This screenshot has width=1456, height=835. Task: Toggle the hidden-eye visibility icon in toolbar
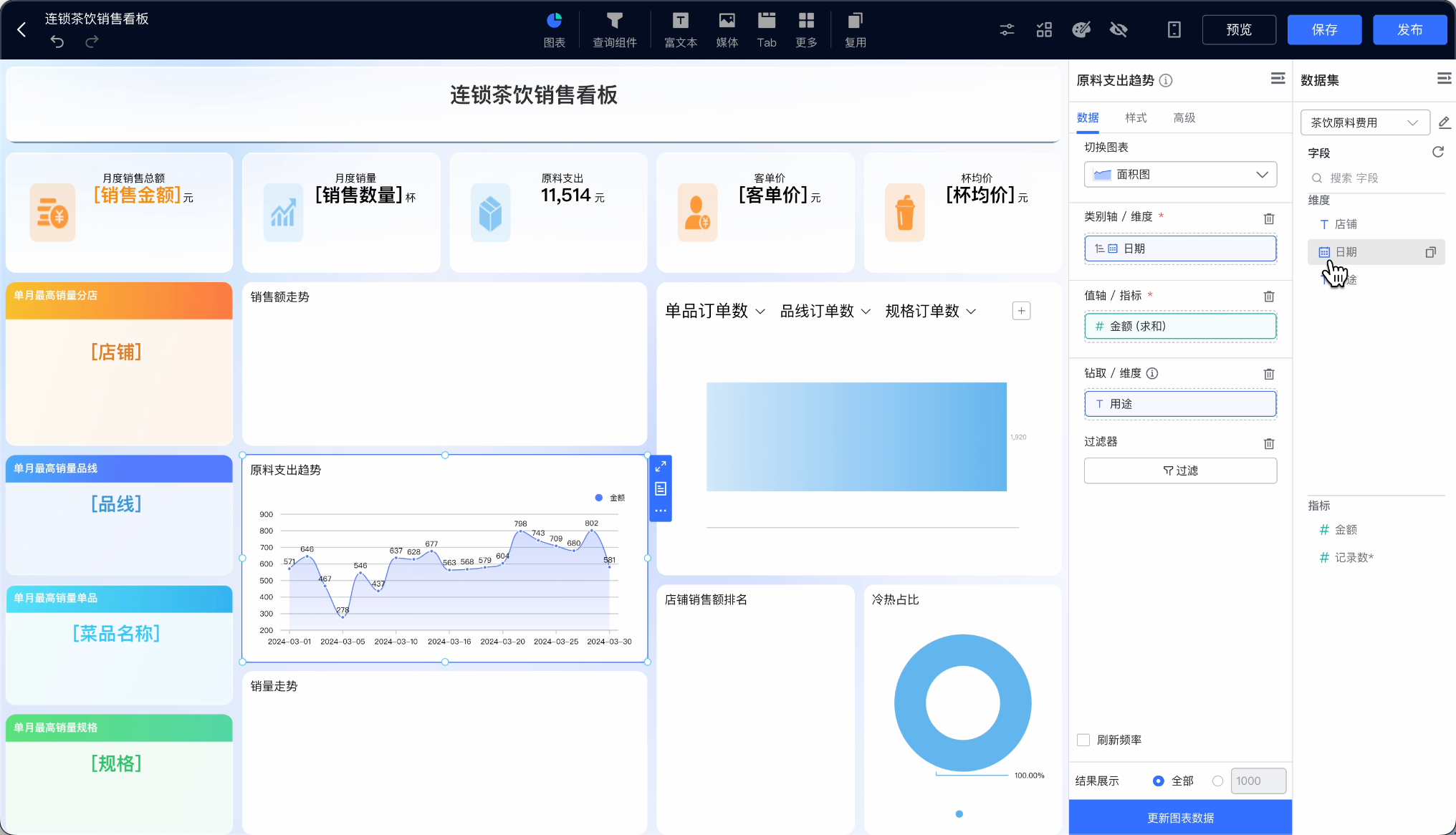pos(1118,29)
